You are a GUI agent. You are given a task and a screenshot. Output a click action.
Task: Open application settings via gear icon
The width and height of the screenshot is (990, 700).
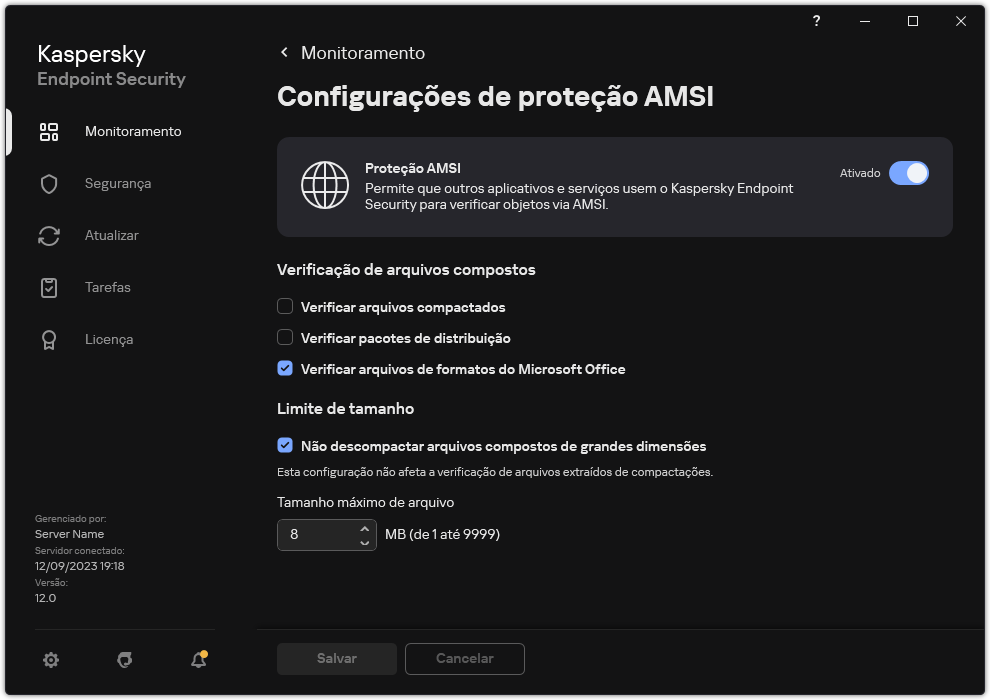51,660
